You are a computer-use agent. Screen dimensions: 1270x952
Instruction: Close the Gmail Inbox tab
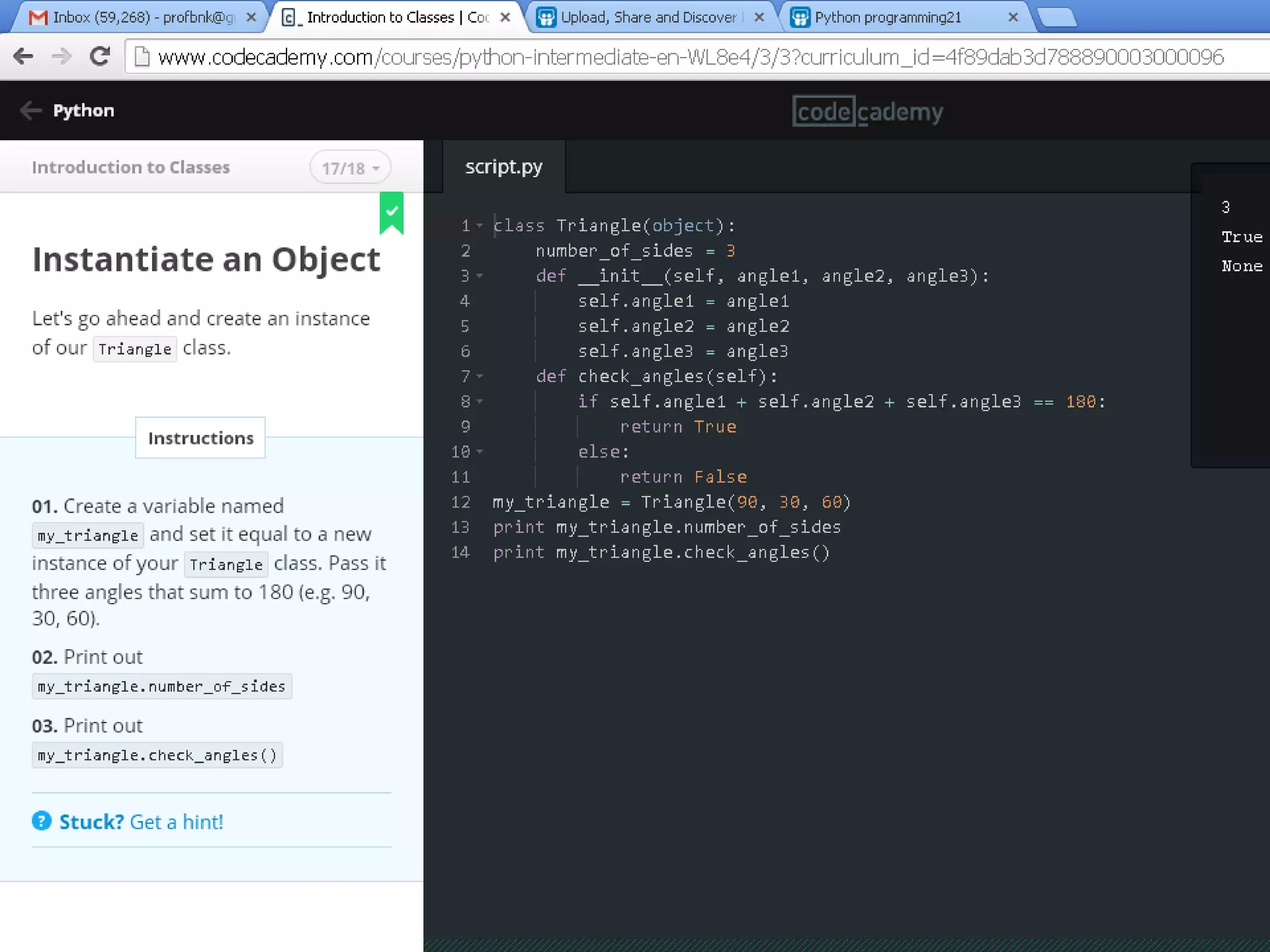tap(251, 17)
